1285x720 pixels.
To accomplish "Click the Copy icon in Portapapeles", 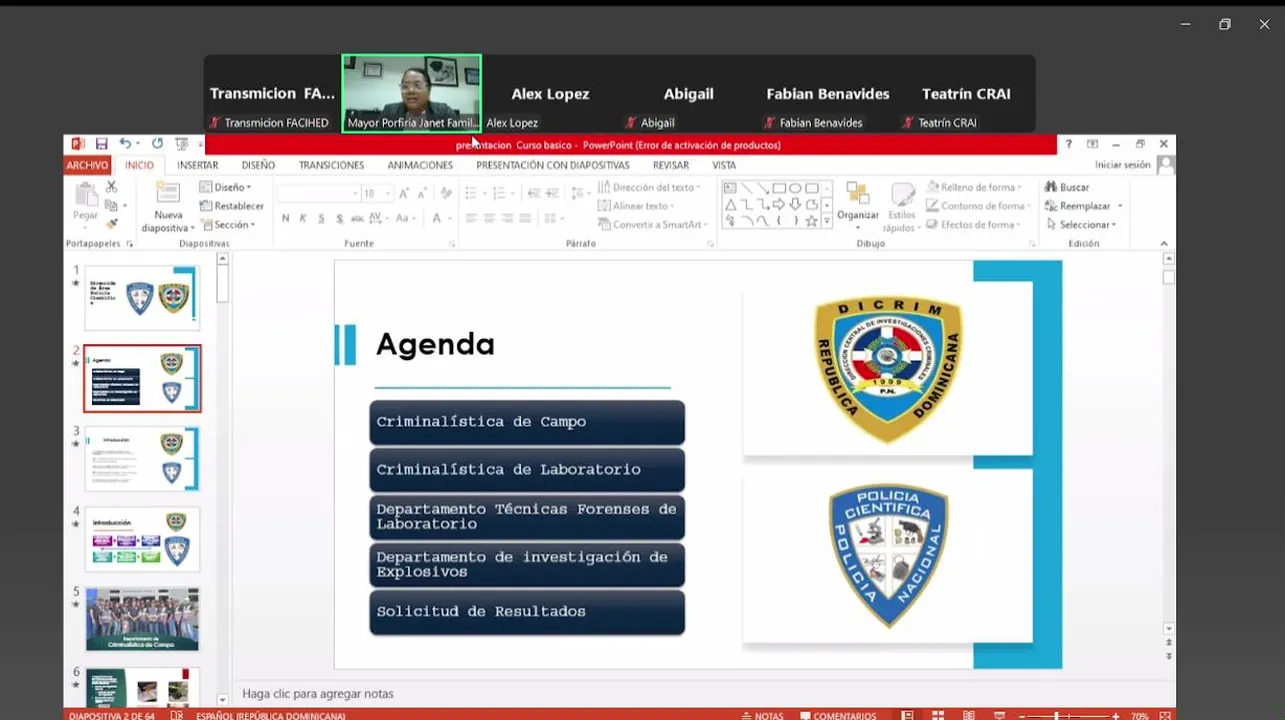I will point(111,205).
